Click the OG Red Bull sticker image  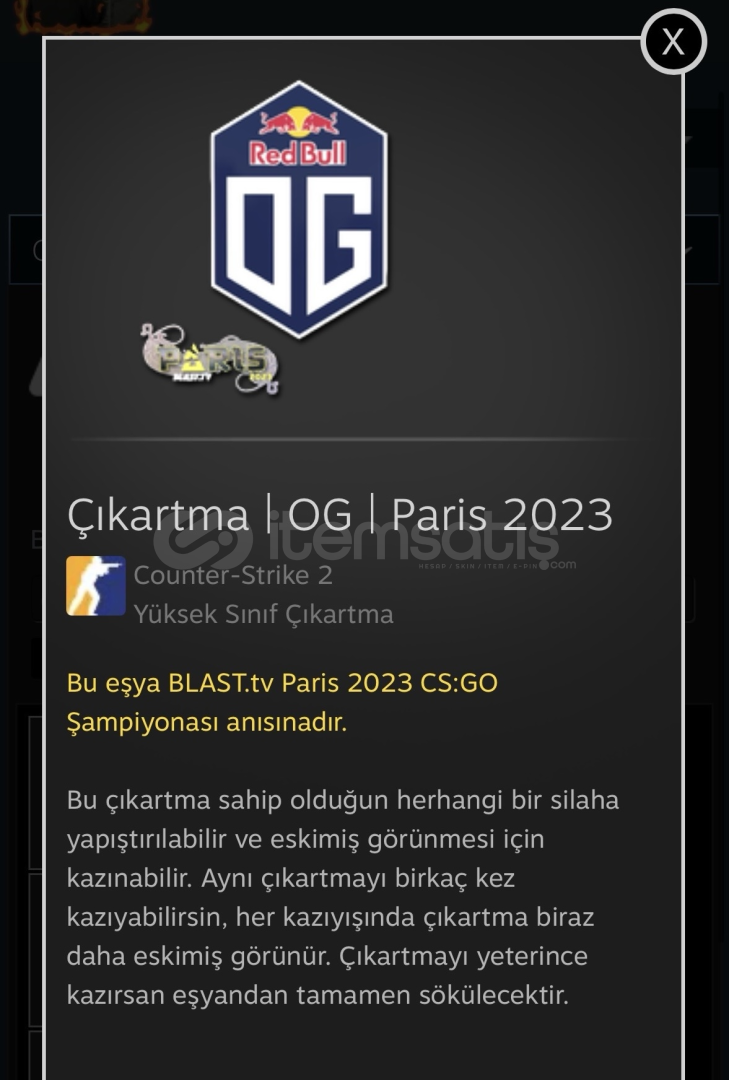[298, 209]
